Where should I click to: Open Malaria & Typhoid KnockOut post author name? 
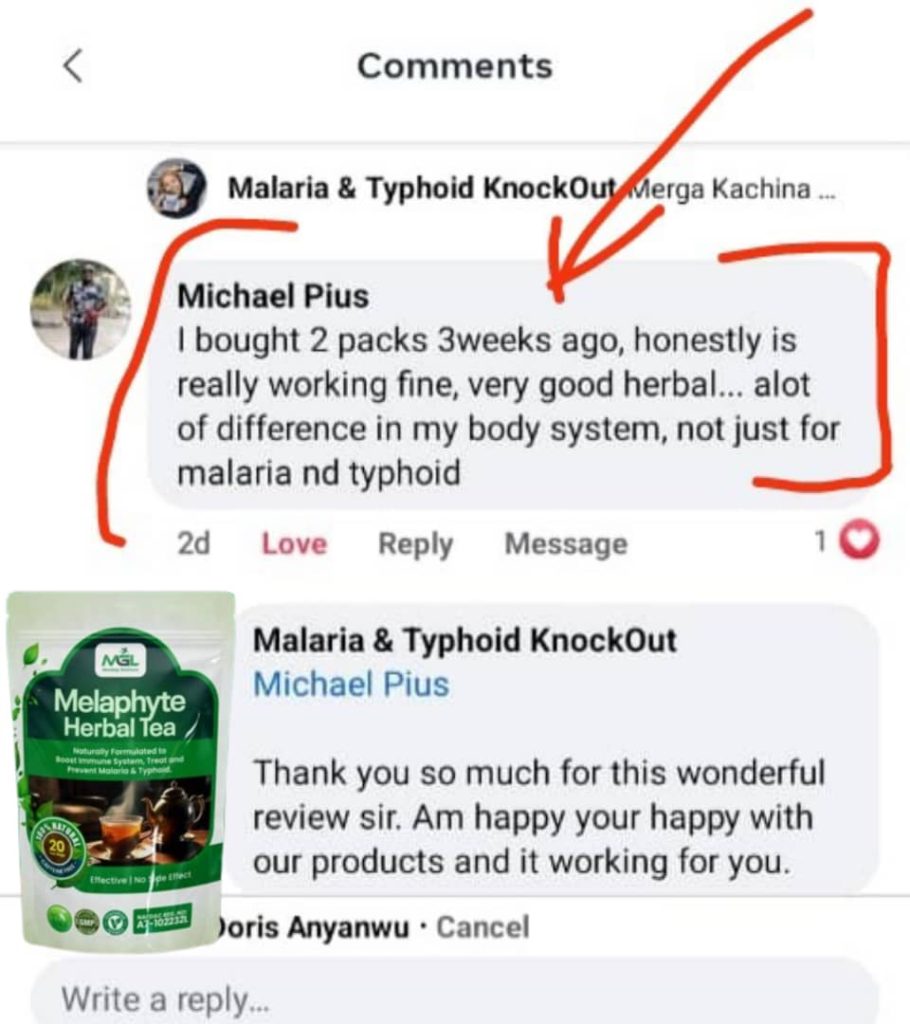(x=422, y=188)
